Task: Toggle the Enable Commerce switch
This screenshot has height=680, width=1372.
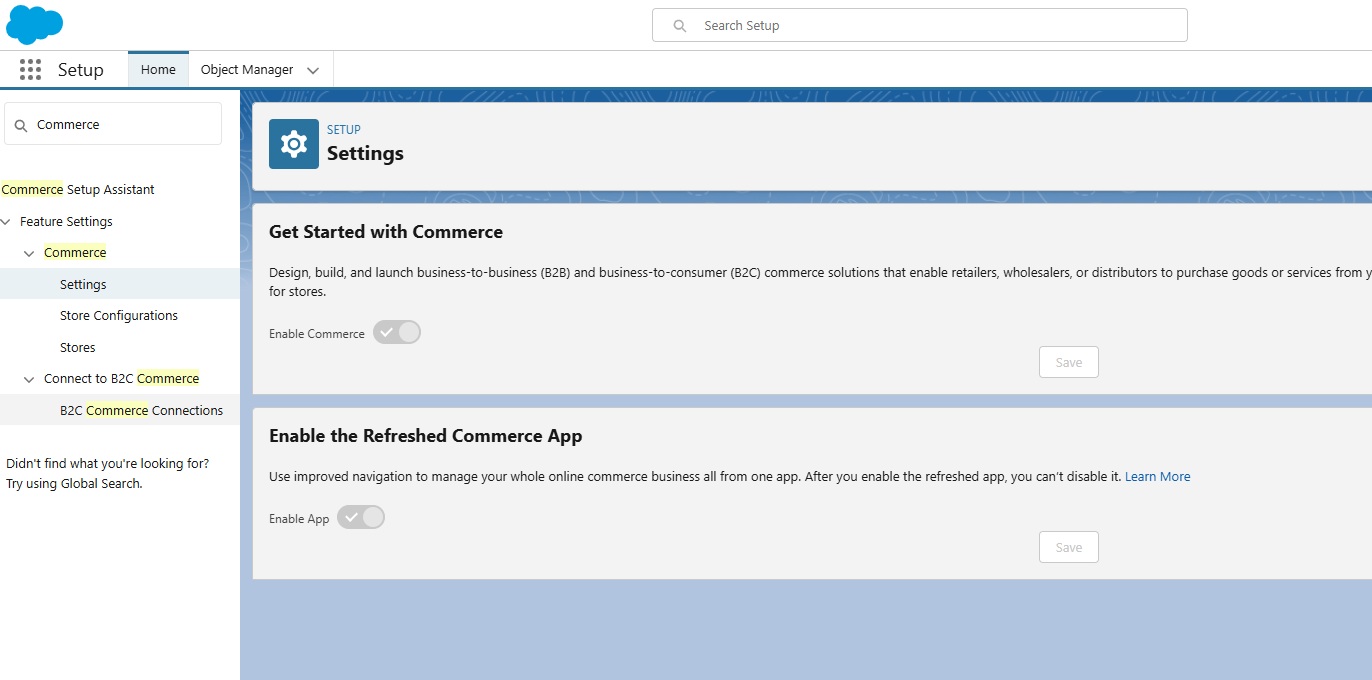Action: tap(397, 333)
